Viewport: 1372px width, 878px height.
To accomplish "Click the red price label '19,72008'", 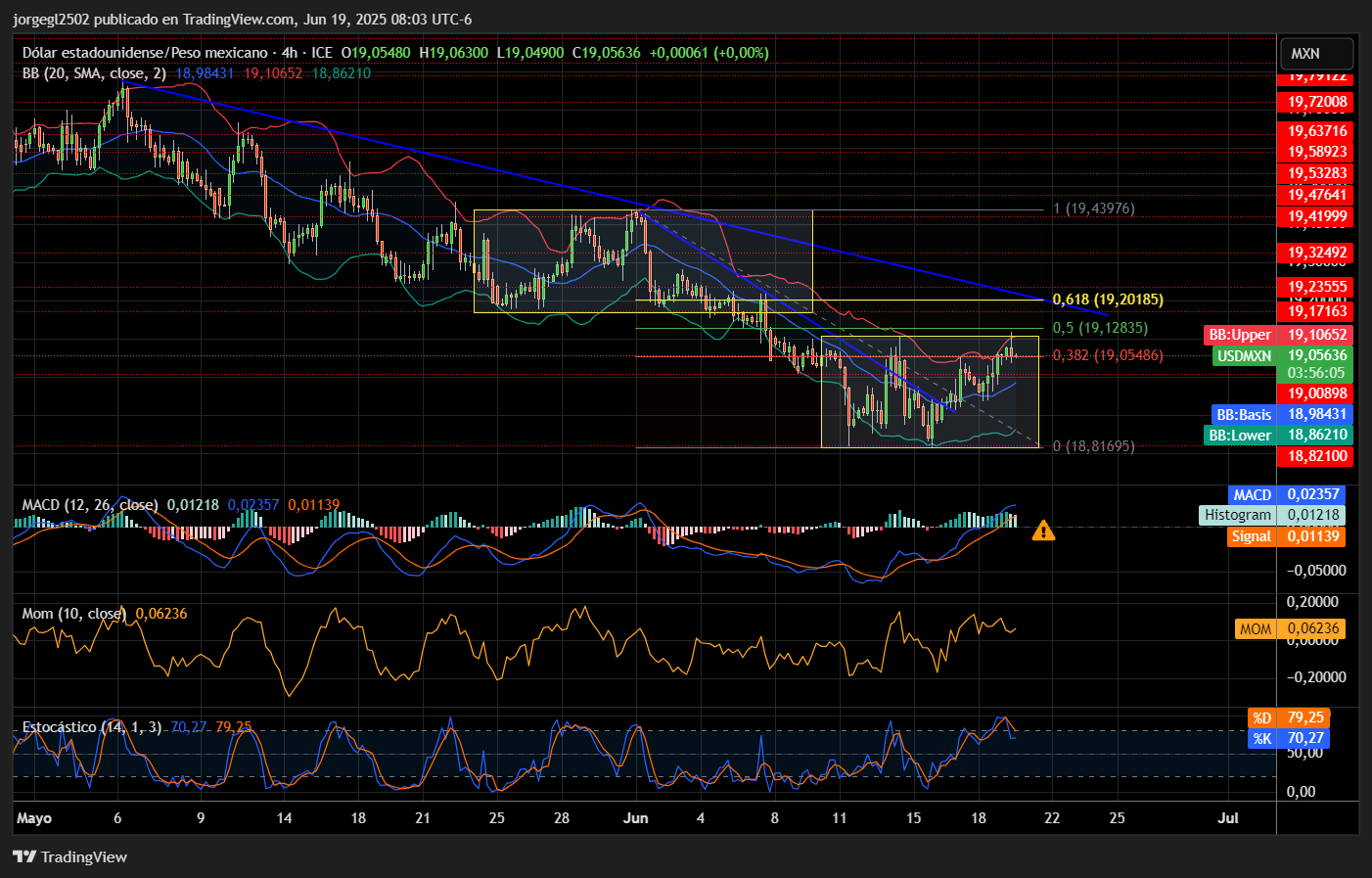I will (1316, 102).
